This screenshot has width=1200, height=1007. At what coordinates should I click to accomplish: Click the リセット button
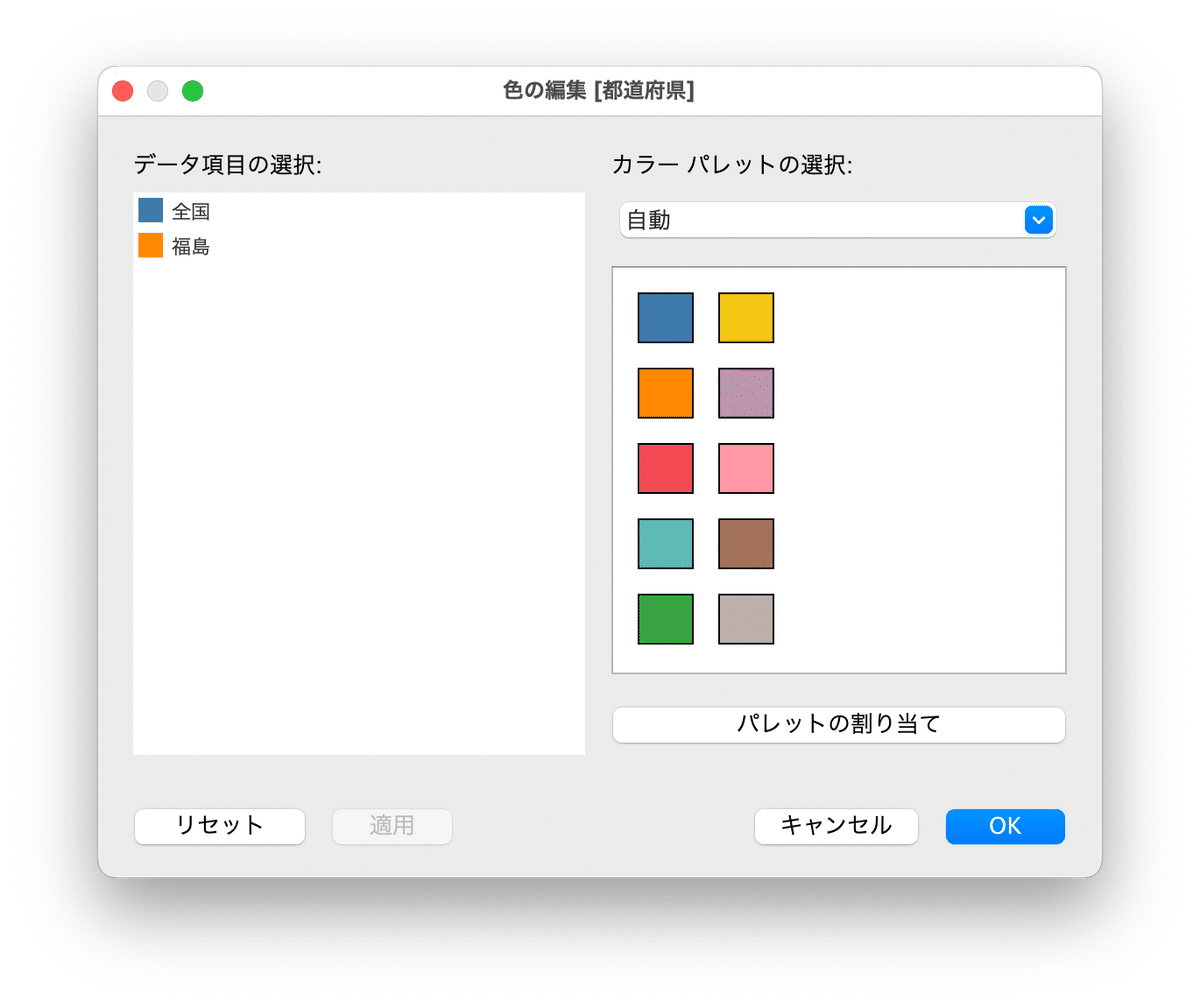pyautogui.click(x=220, y=826)
